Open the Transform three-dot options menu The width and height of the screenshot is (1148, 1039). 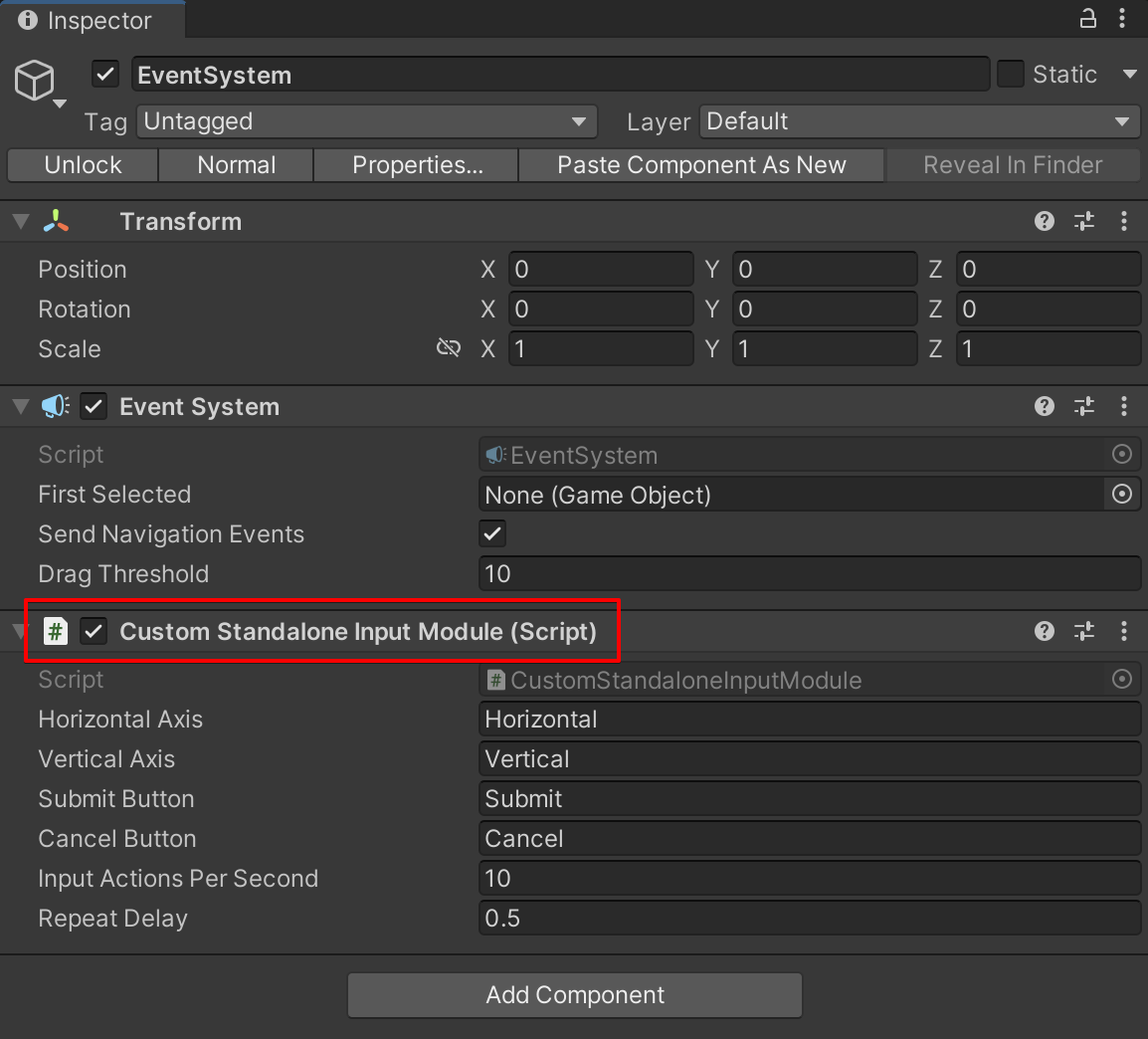(1124, 221)
